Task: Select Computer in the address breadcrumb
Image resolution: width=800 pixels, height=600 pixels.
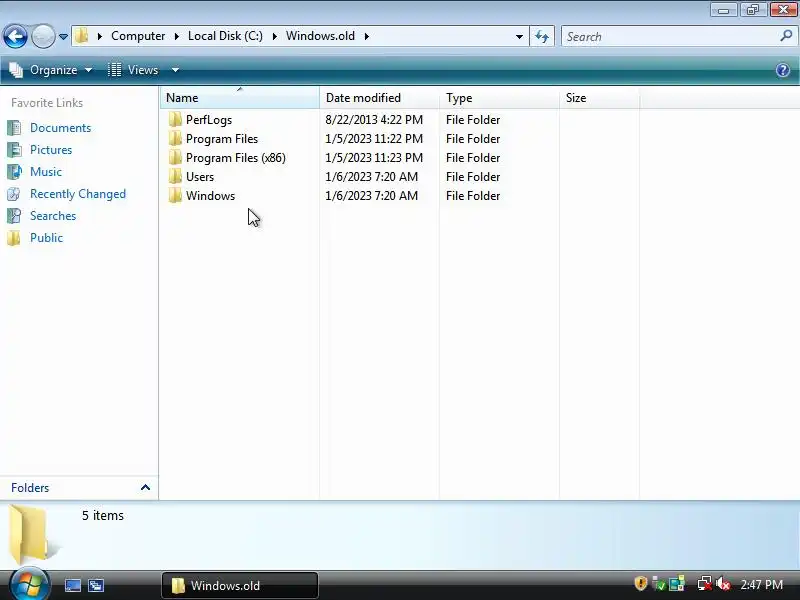Action: tap(138, 36)
